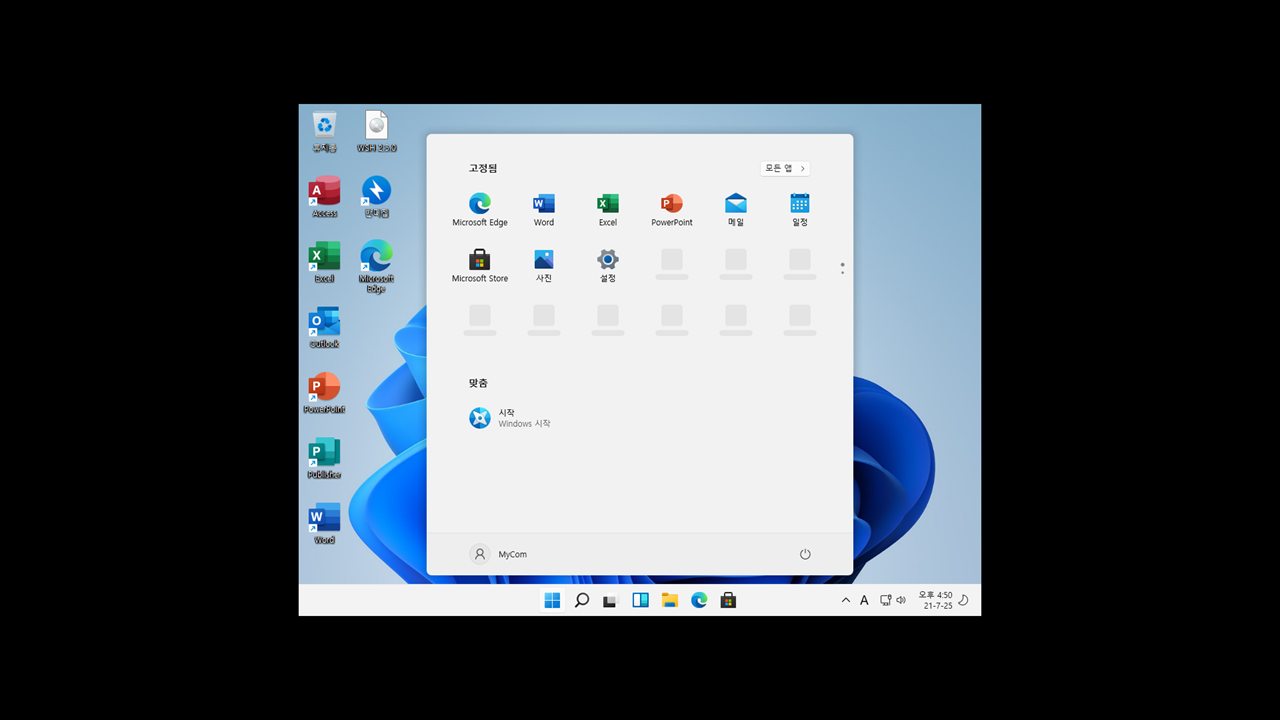Click the Windows Start button on taskbar
Screen dimensions: 1280x720
(552, 600)
